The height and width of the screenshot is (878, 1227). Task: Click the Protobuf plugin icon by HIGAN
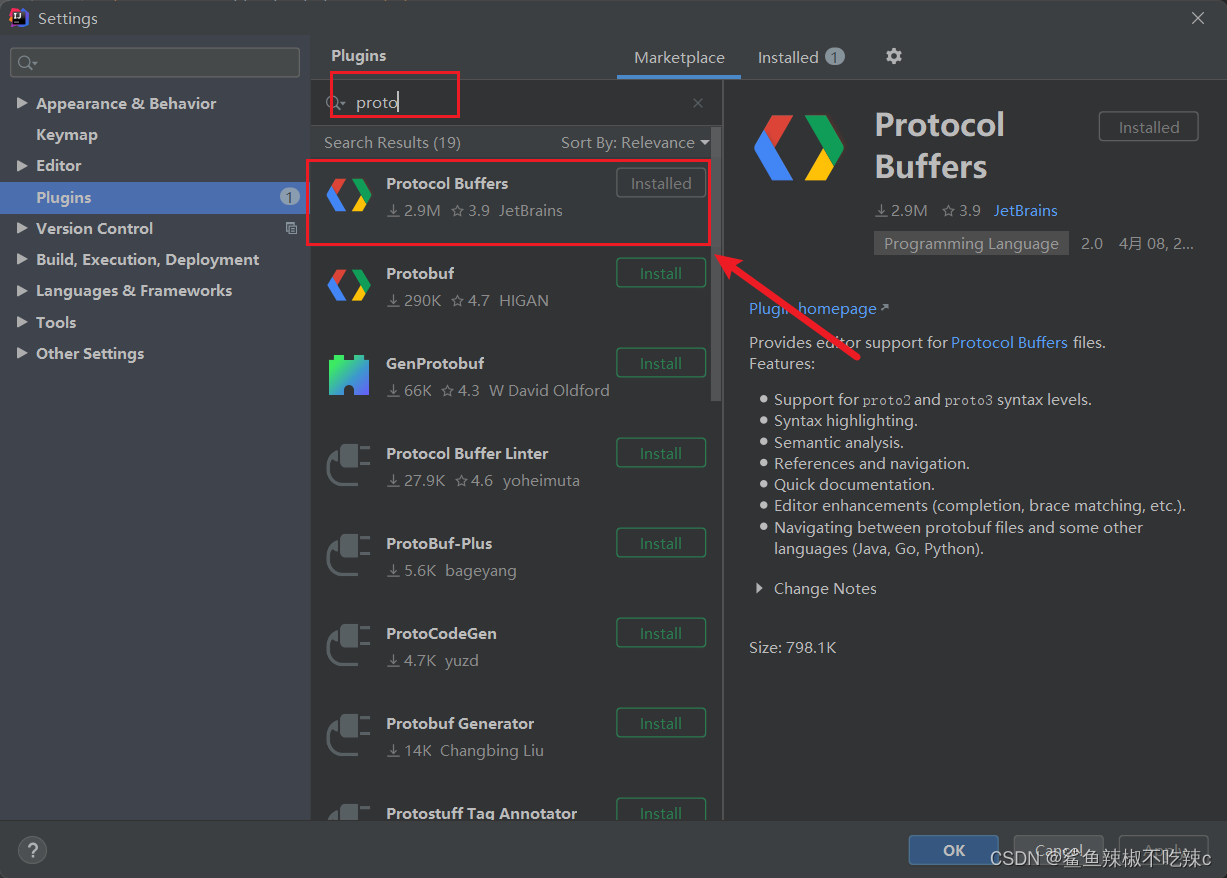pos(348,285)
